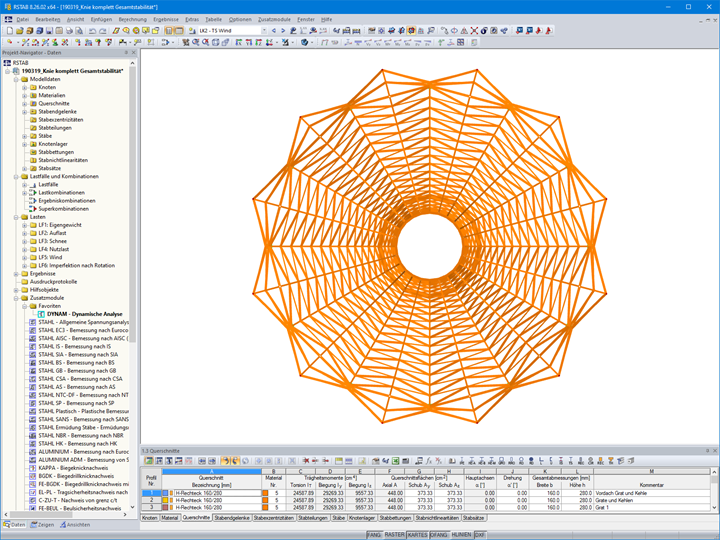Viewport: 720px width, 540px height.
Task: Toggle the DXF status bar button
Action: 479,535
